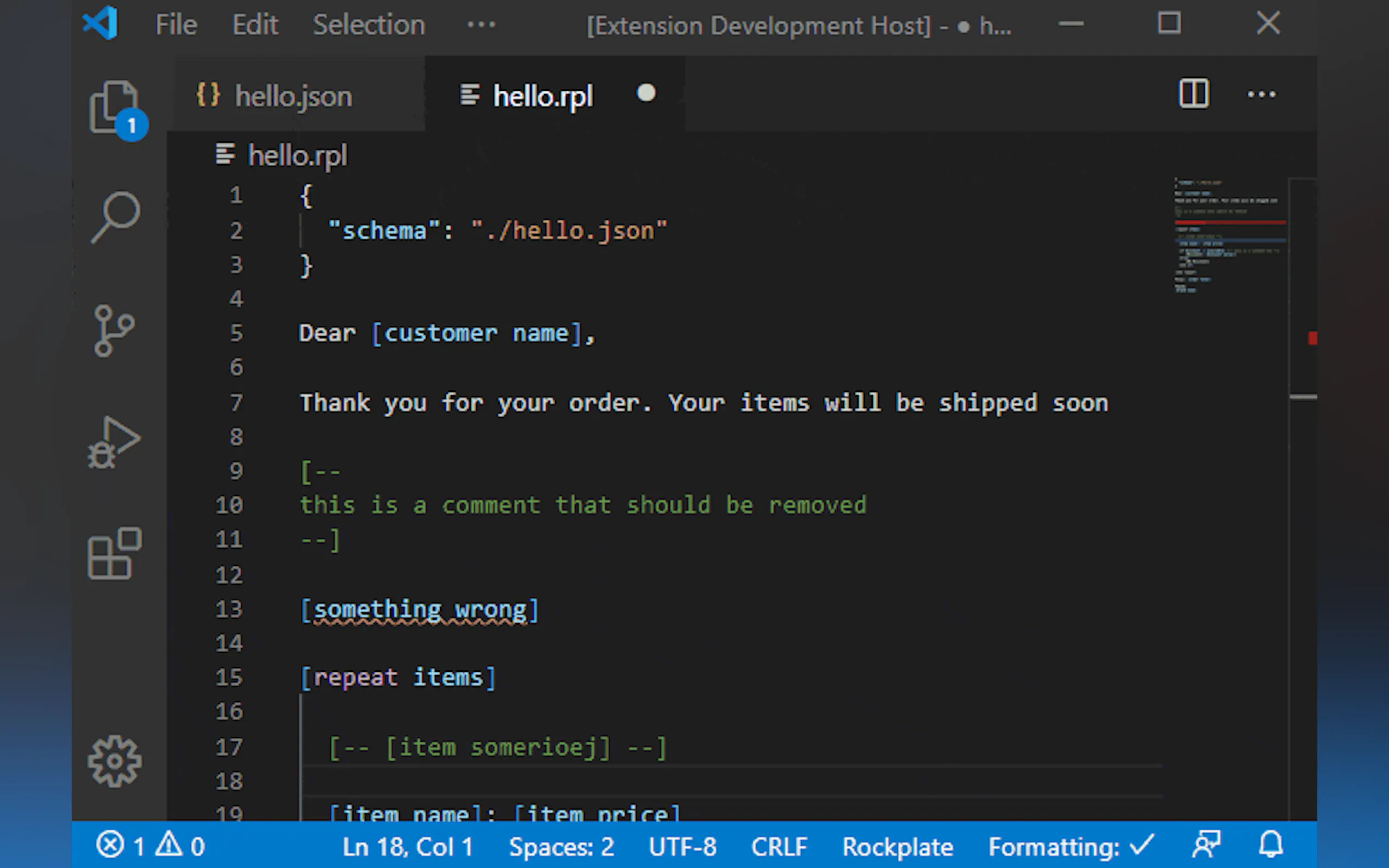Open the Search view in activity bar
Viewport: 1389px width, 868px height.
tap(115, 217)
